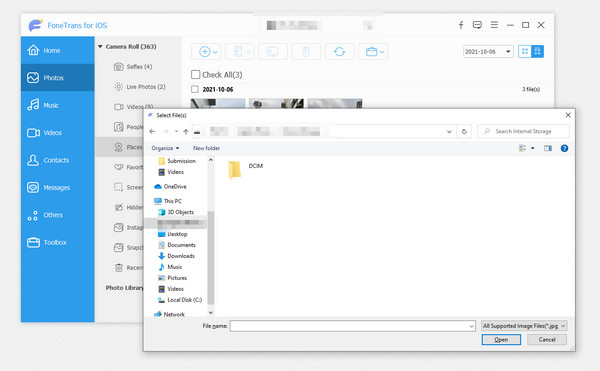The image size is (600, 371).
Task: Click the Export to device phone icon
Action: click(x=238, y=52)
